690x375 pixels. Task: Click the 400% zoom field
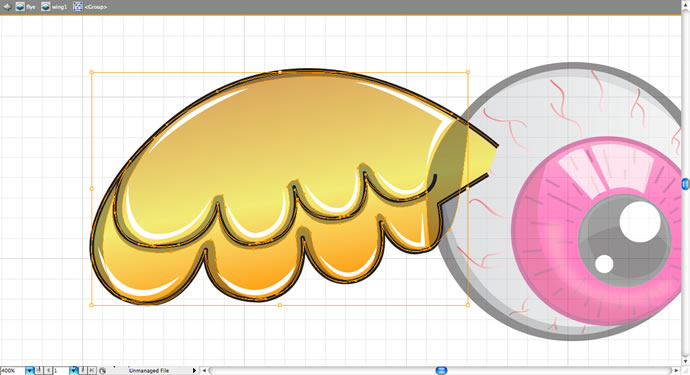tap(13, 371)
